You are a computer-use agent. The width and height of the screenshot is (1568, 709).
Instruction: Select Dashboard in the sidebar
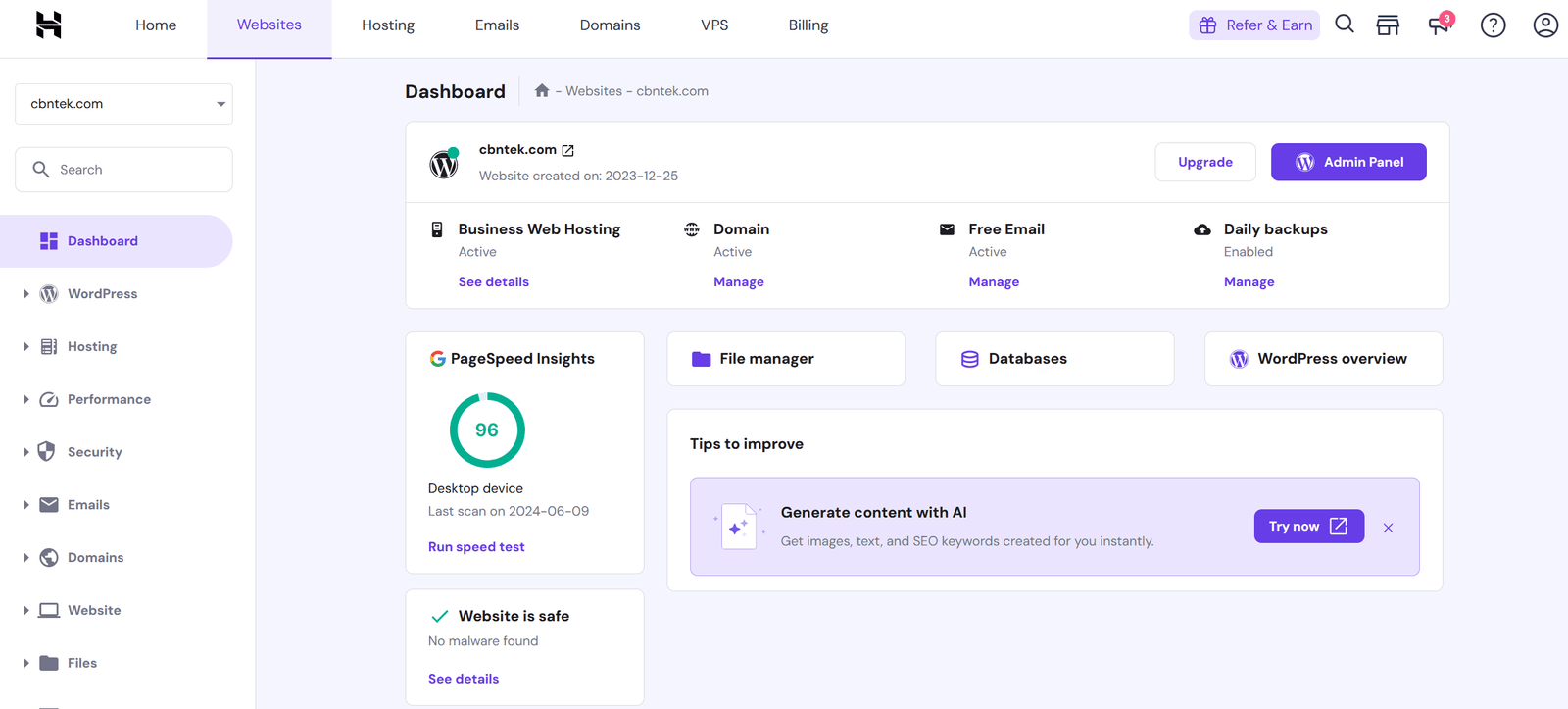[116, 241]
